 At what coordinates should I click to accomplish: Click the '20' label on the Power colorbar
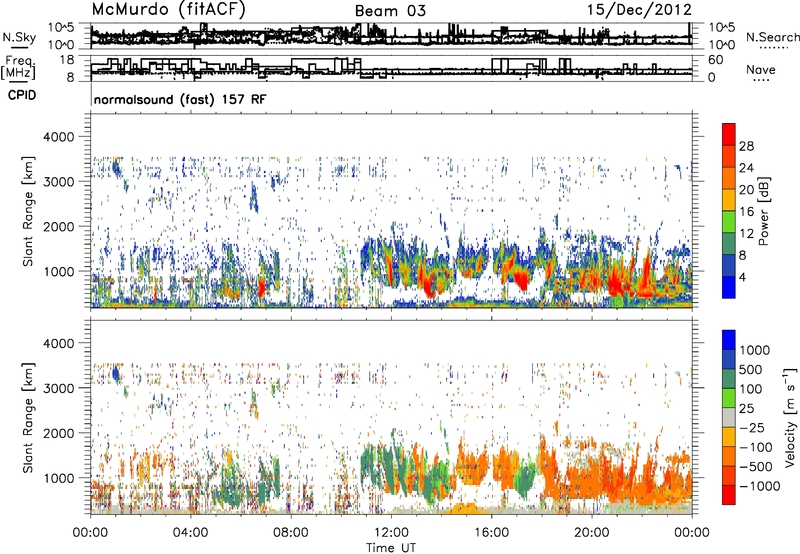(x=746, y=190)
